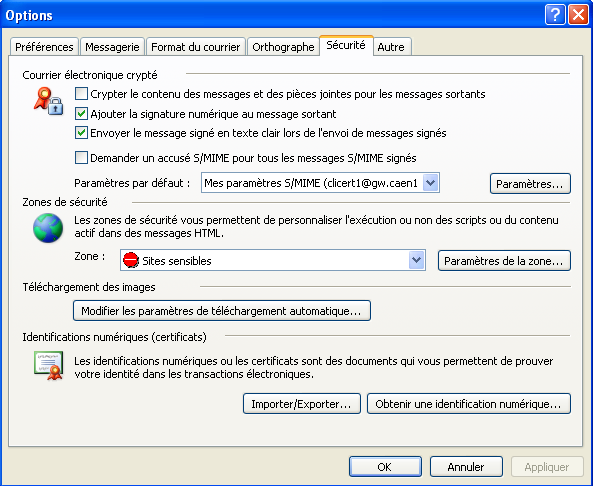Image resolution: width=593 pixels, height=486 pixels.
Task: Uncheck Envoyer le message signé en texte clair
Action: pyautogui.click(x=81, y=133)
